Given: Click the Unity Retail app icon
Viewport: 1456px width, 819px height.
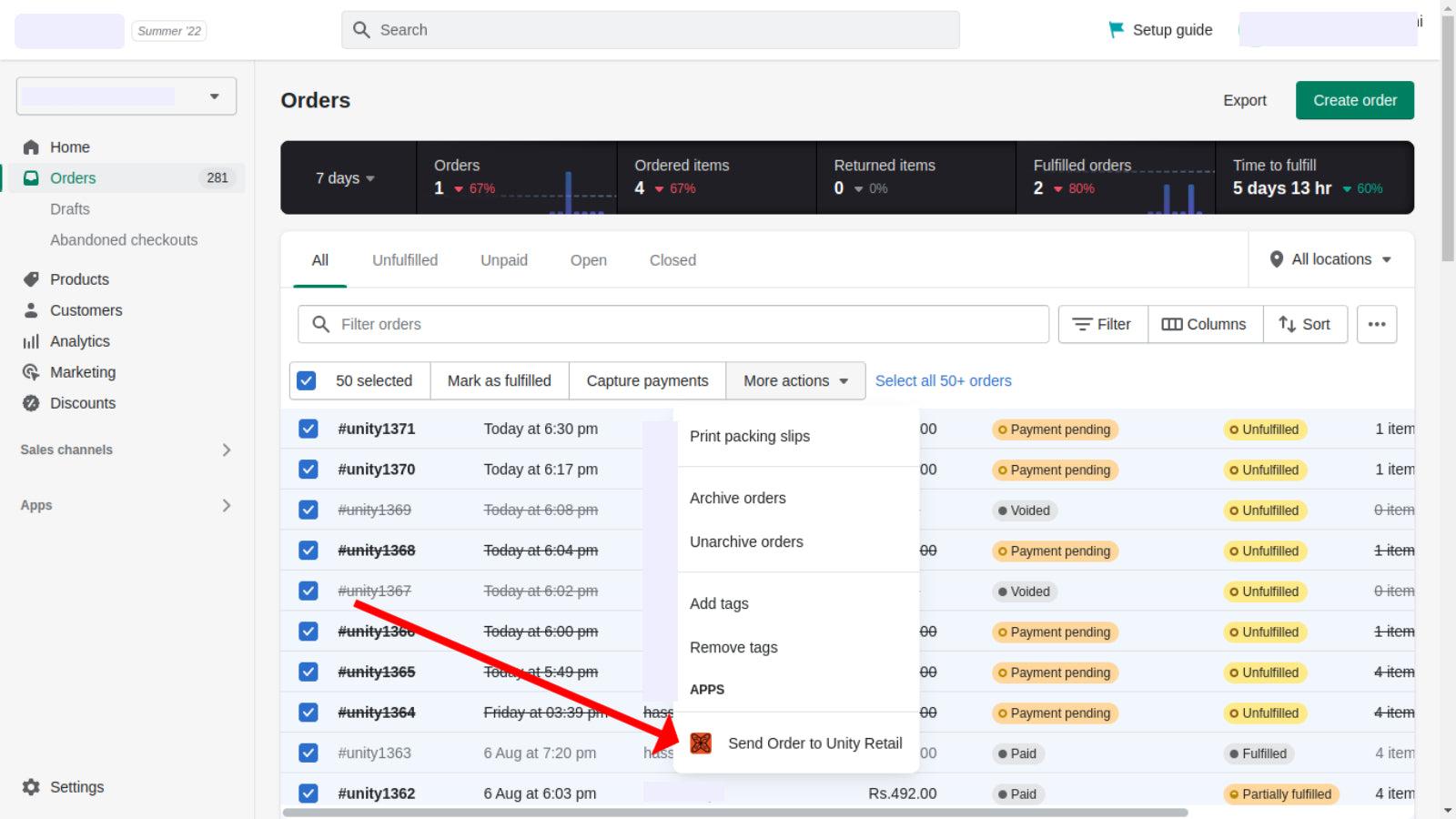Looking at the screenshot, I should pyautogui.click(x=701, y=743).
